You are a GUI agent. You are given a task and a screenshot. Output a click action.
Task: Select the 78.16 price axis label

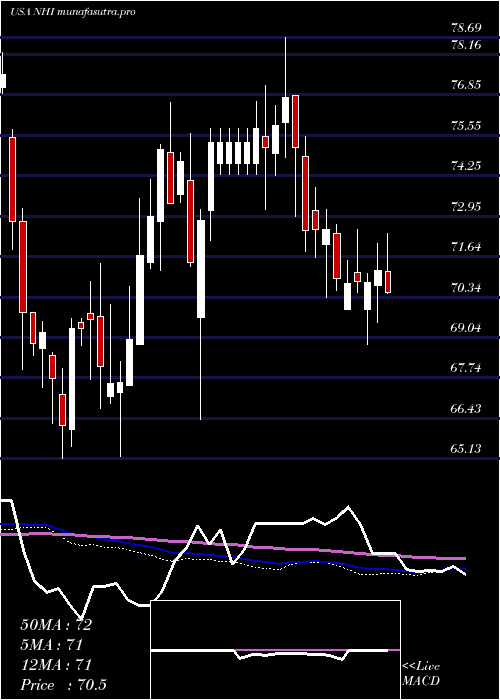click(x=466, y=45)
